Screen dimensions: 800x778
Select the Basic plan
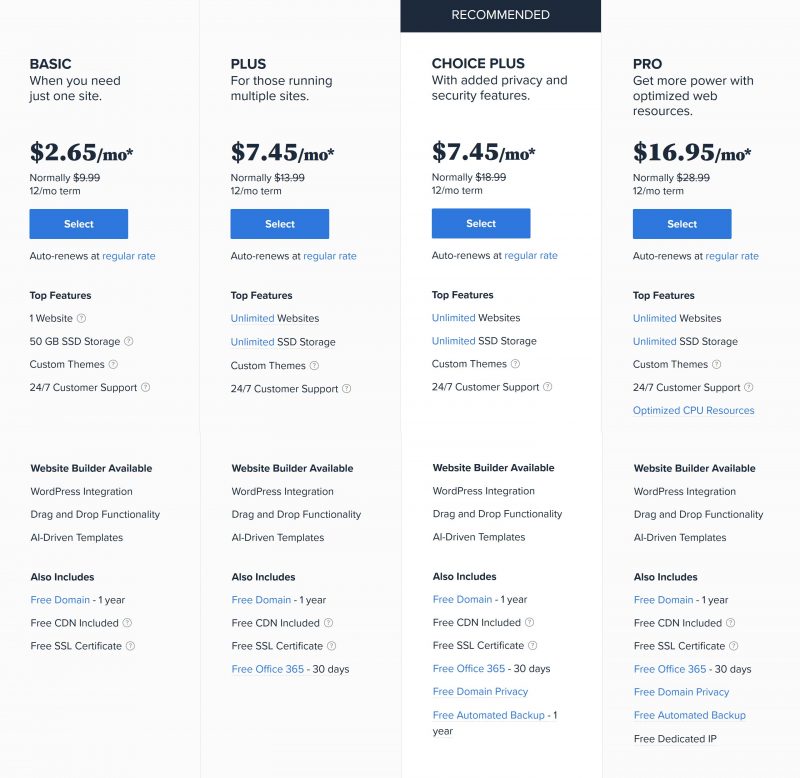pos(79,224)
